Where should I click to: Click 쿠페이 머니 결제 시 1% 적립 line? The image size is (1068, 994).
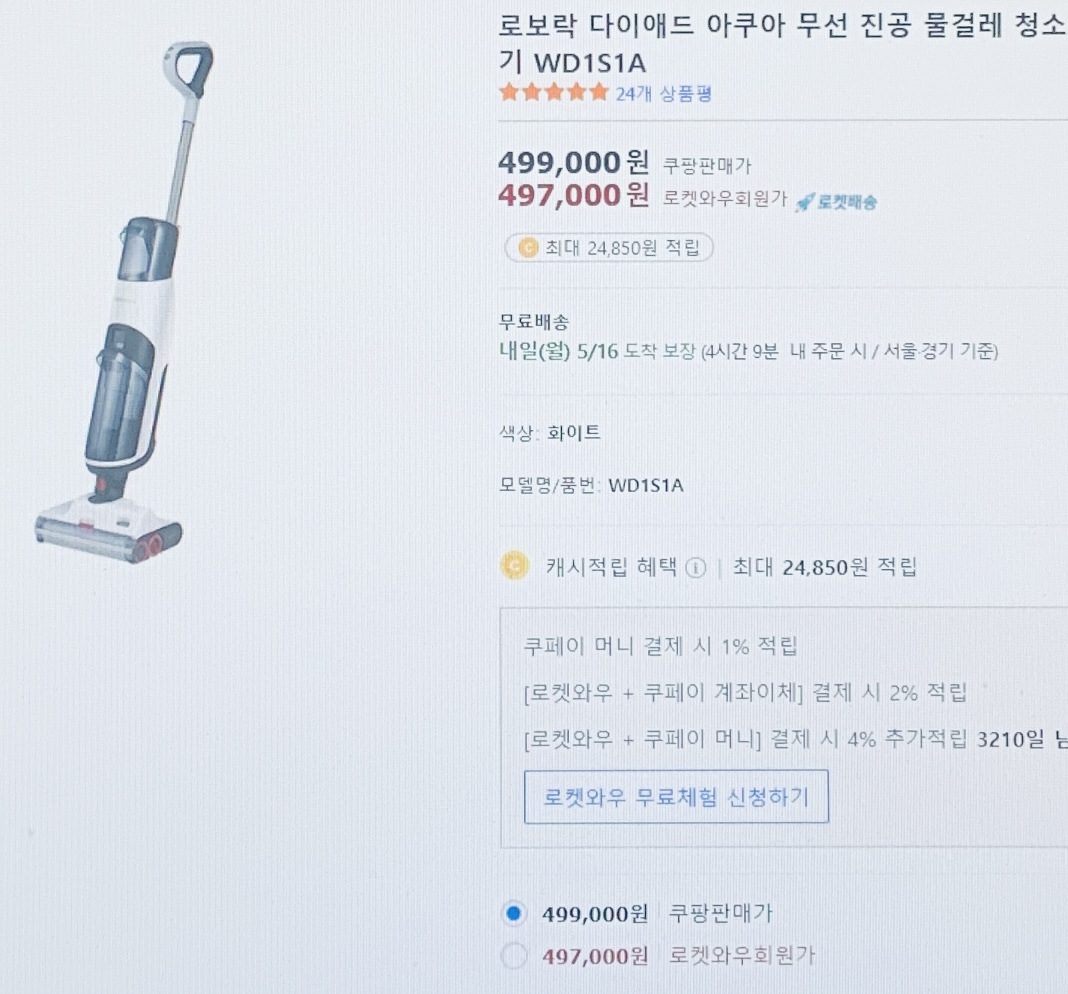click(660, 646)
